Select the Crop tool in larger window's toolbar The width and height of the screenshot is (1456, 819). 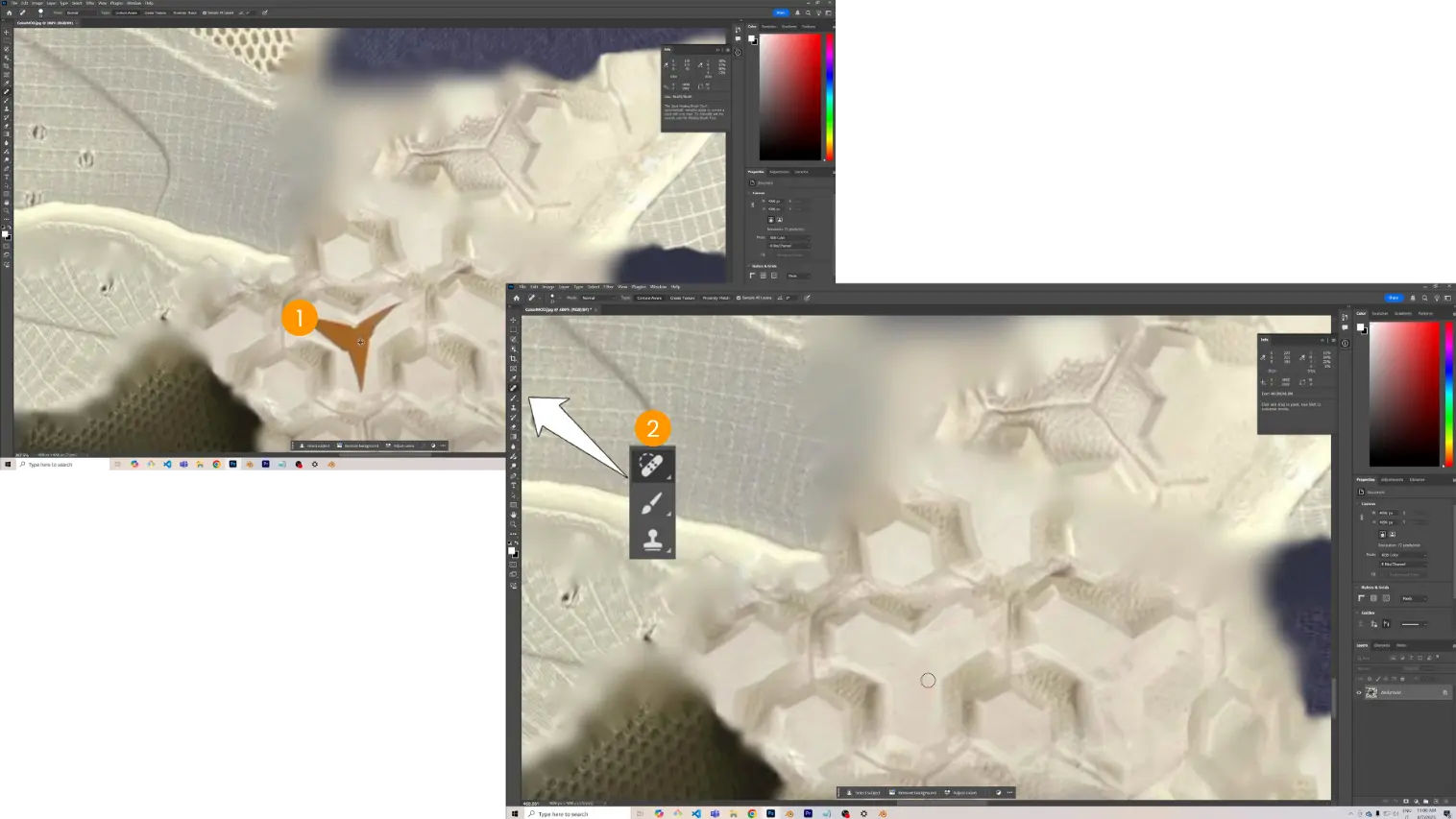tap(513, 359)
